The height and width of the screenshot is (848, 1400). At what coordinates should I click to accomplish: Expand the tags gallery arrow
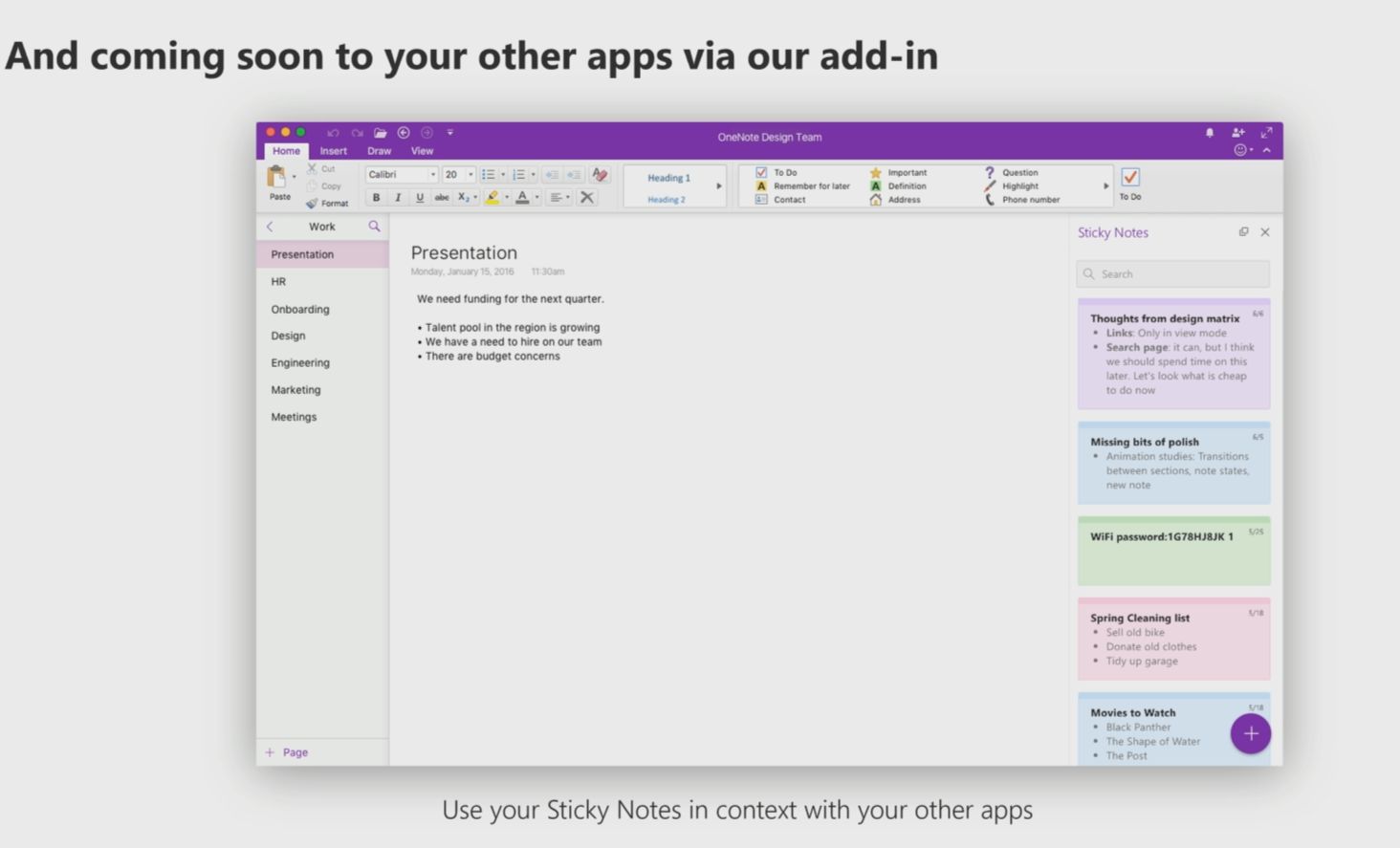(x=1106, y=186)
